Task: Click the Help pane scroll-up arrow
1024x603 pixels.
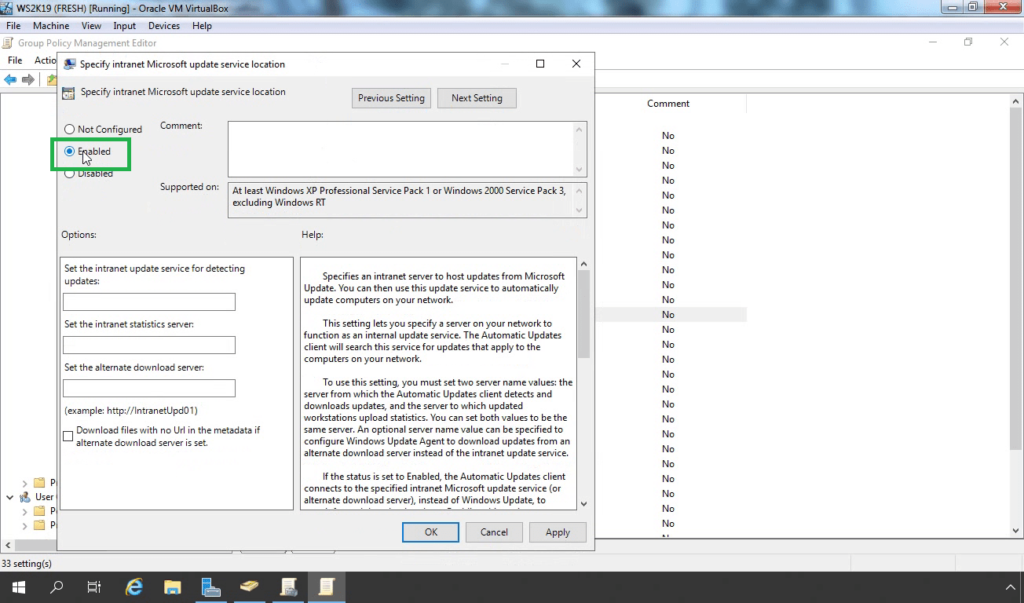Action: point(584,264)
